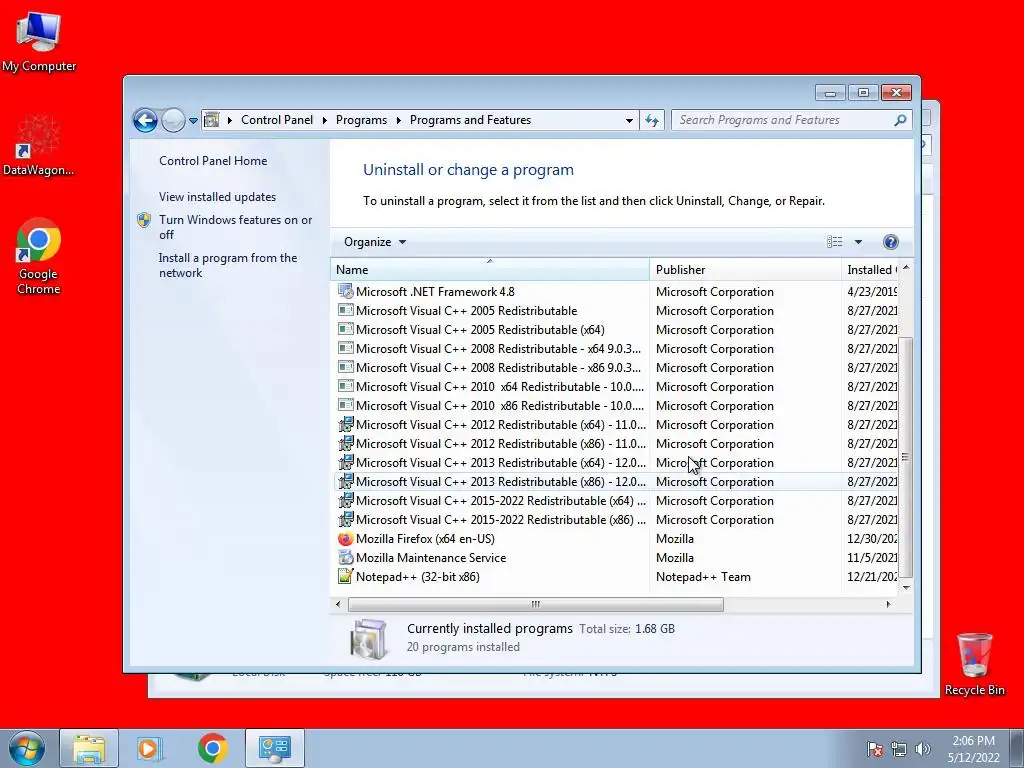Click the horizontal scroll right arrow

point(888,605)
